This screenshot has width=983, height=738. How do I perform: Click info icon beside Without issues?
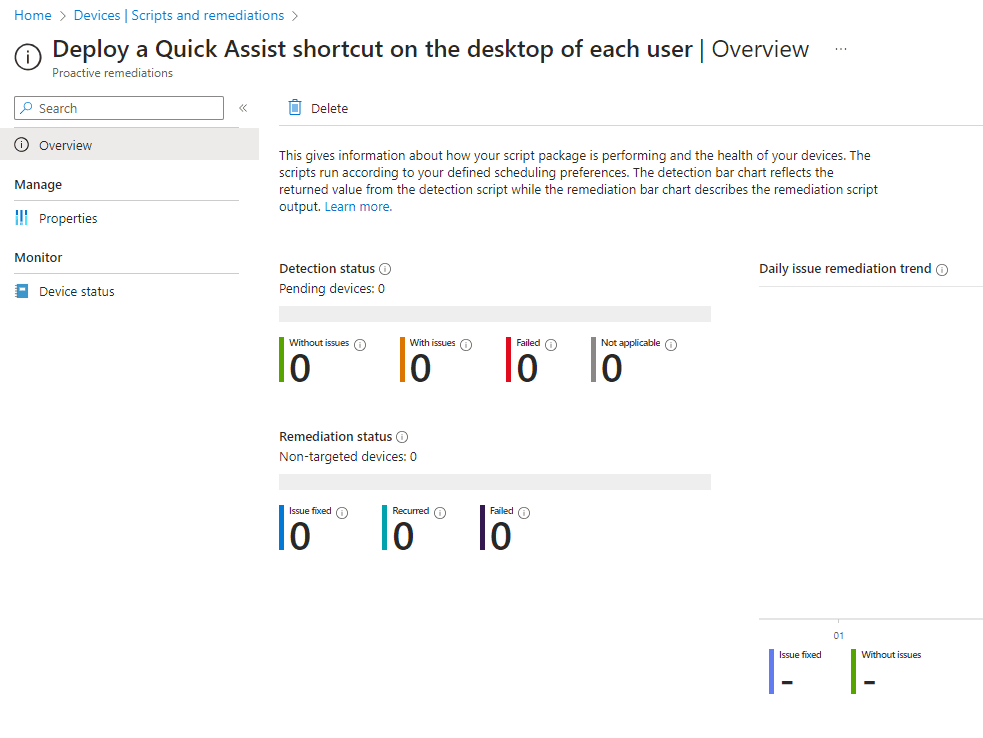360,345
